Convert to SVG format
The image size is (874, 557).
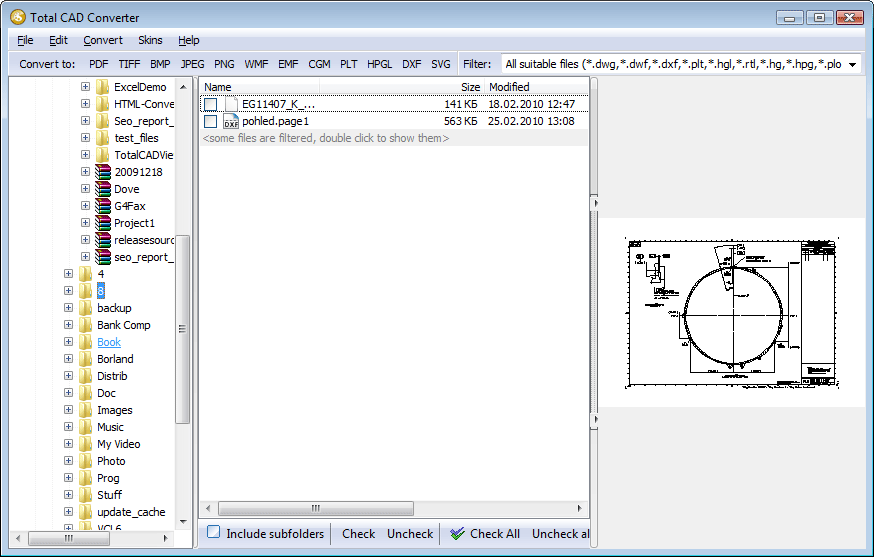pyautogui.click(x=440, y=64)
